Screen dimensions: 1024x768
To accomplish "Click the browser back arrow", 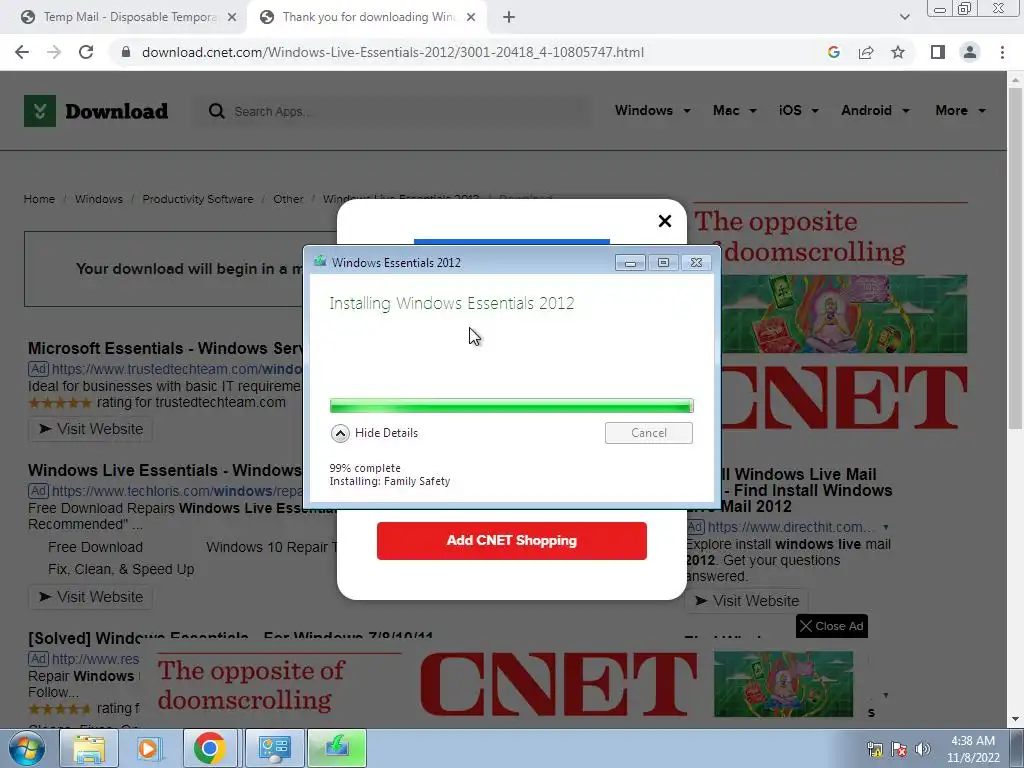I will (x=22, y=52).
